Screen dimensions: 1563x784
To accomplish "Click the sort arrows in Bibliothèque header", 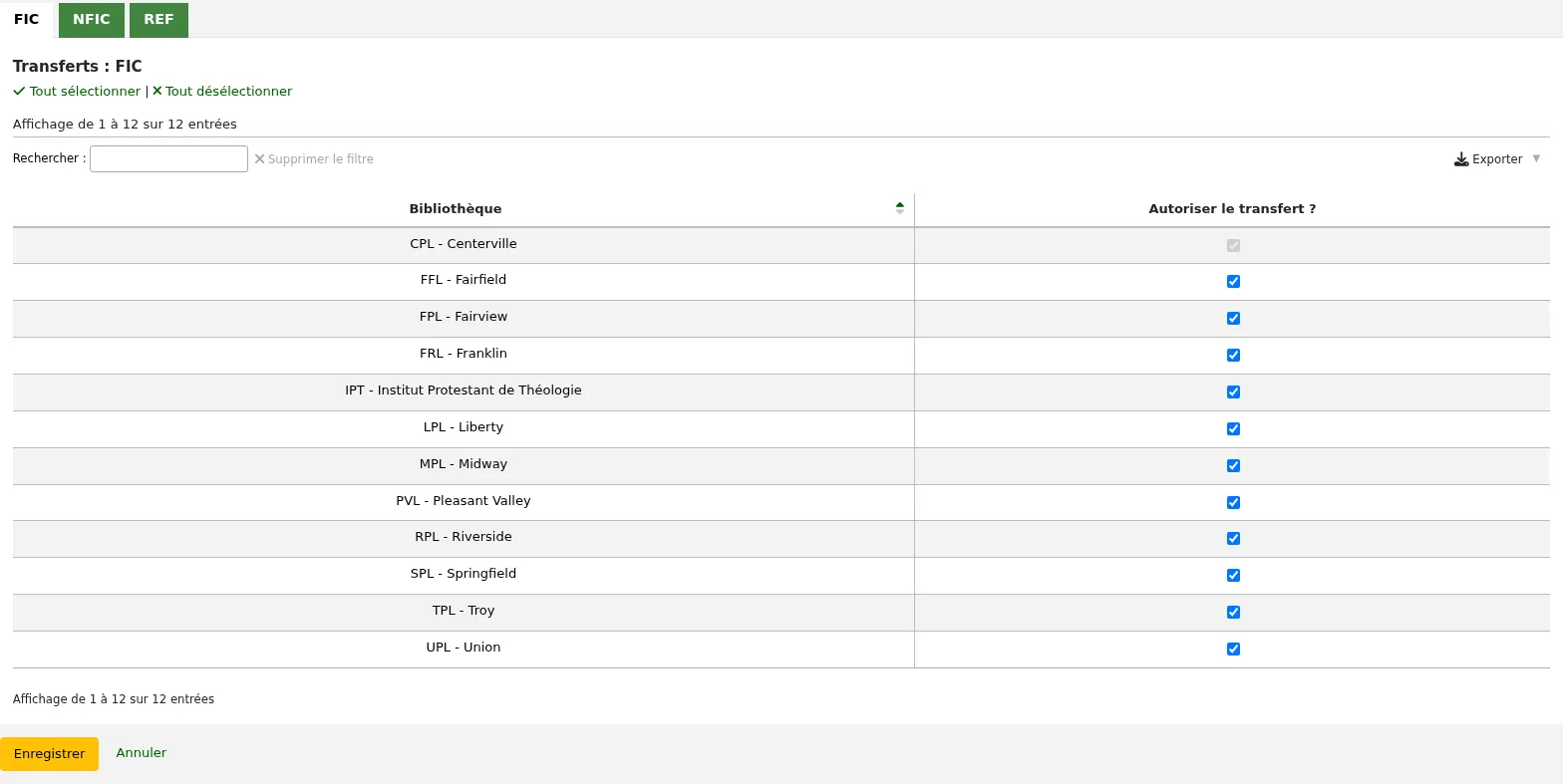I will click(900, 208).
